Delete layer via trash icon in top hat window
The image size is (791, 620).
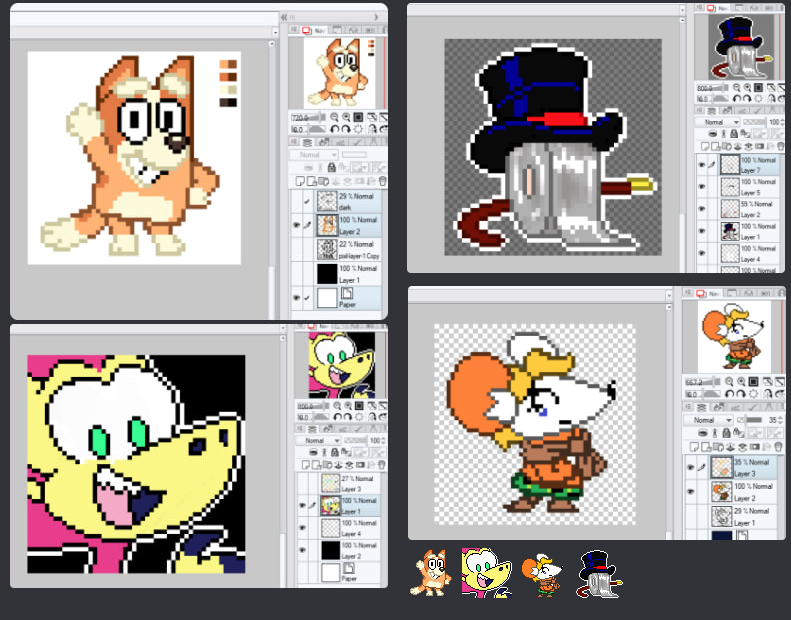click(780, 146)
